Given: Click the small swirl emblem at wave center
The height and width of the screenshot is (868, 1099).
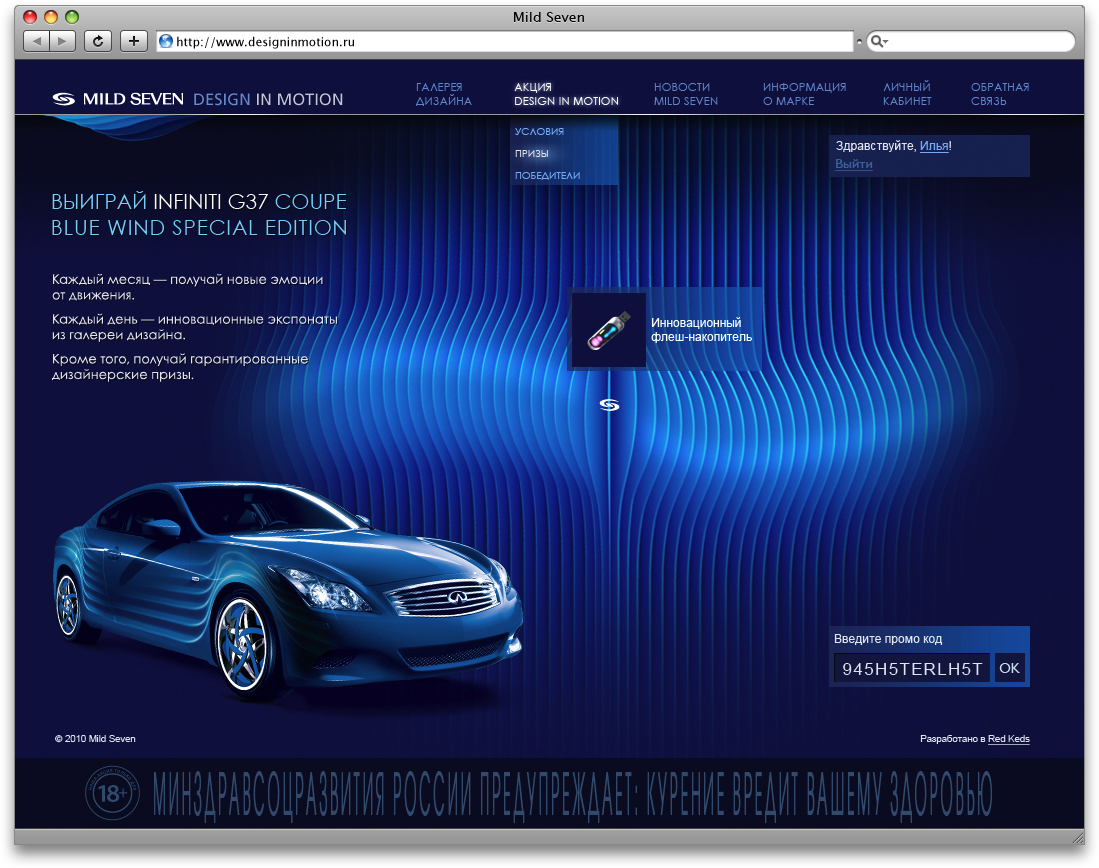Looking at the screenshot, I should tap(609, 405).
